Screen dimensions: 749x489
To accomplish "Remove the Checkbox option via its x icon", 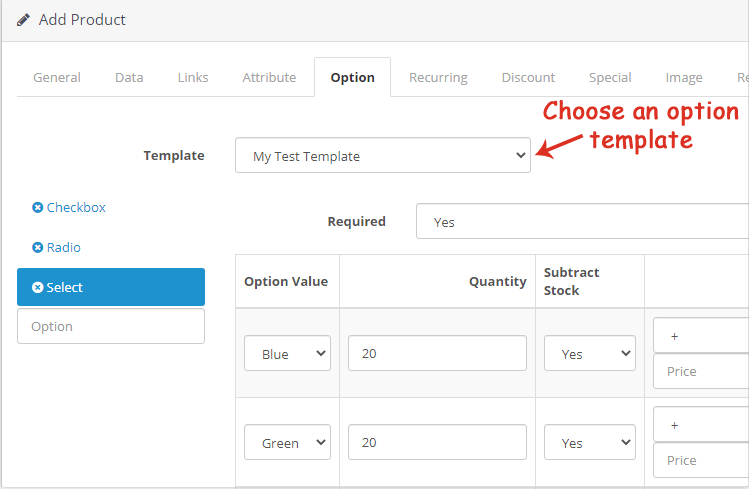I will [37, 207].
